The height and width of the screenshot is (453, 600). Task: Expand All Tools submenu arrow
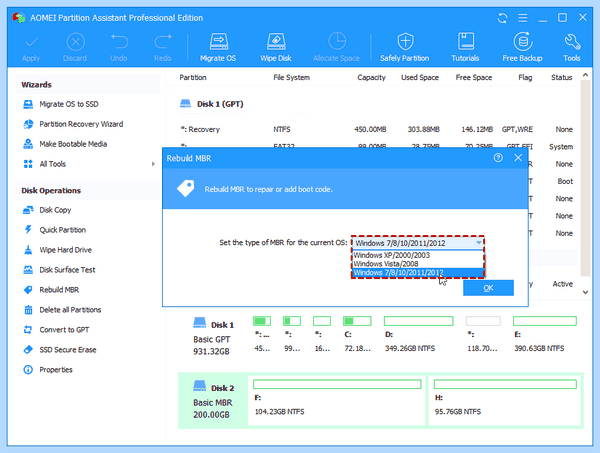pos(153,164)
